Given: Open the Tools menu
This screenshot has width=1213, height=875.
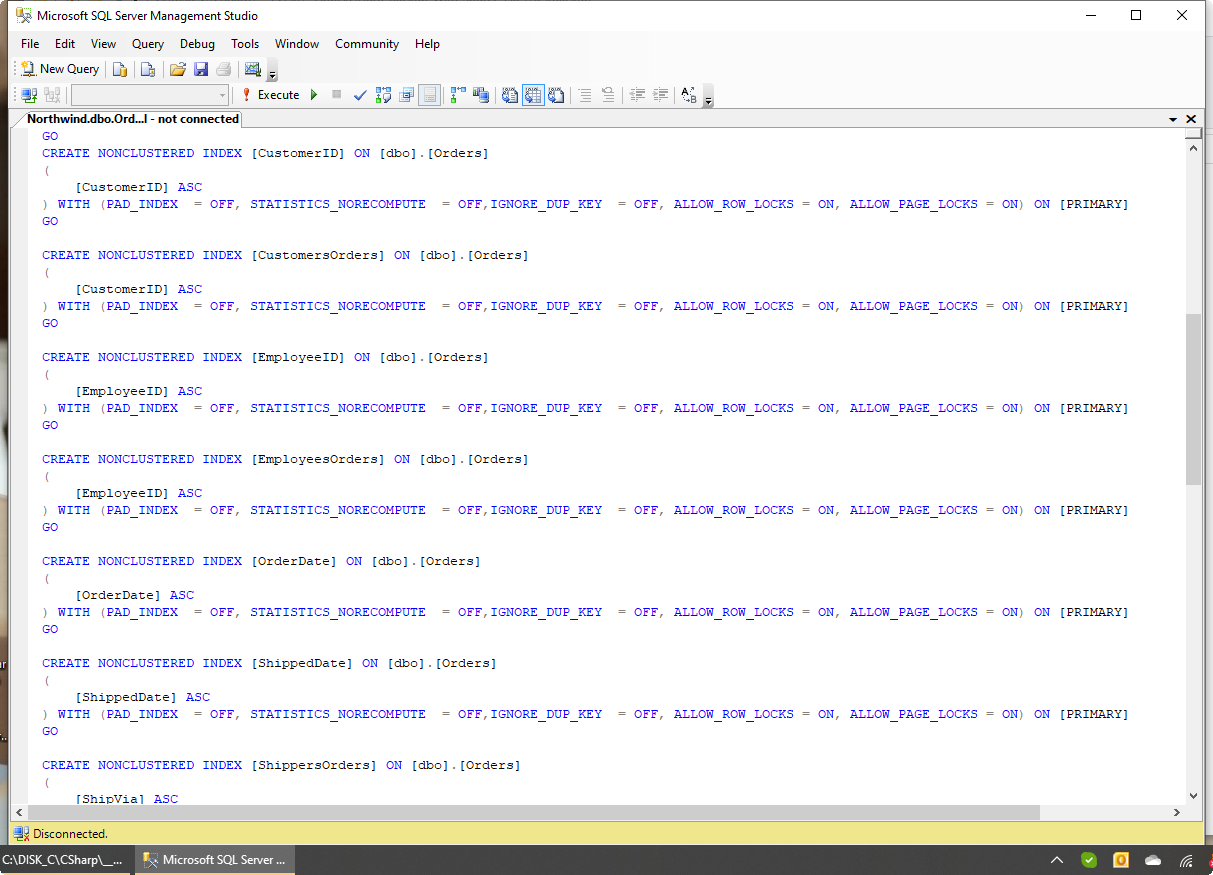Looking at the screenshot, I should tap(245, 44).
